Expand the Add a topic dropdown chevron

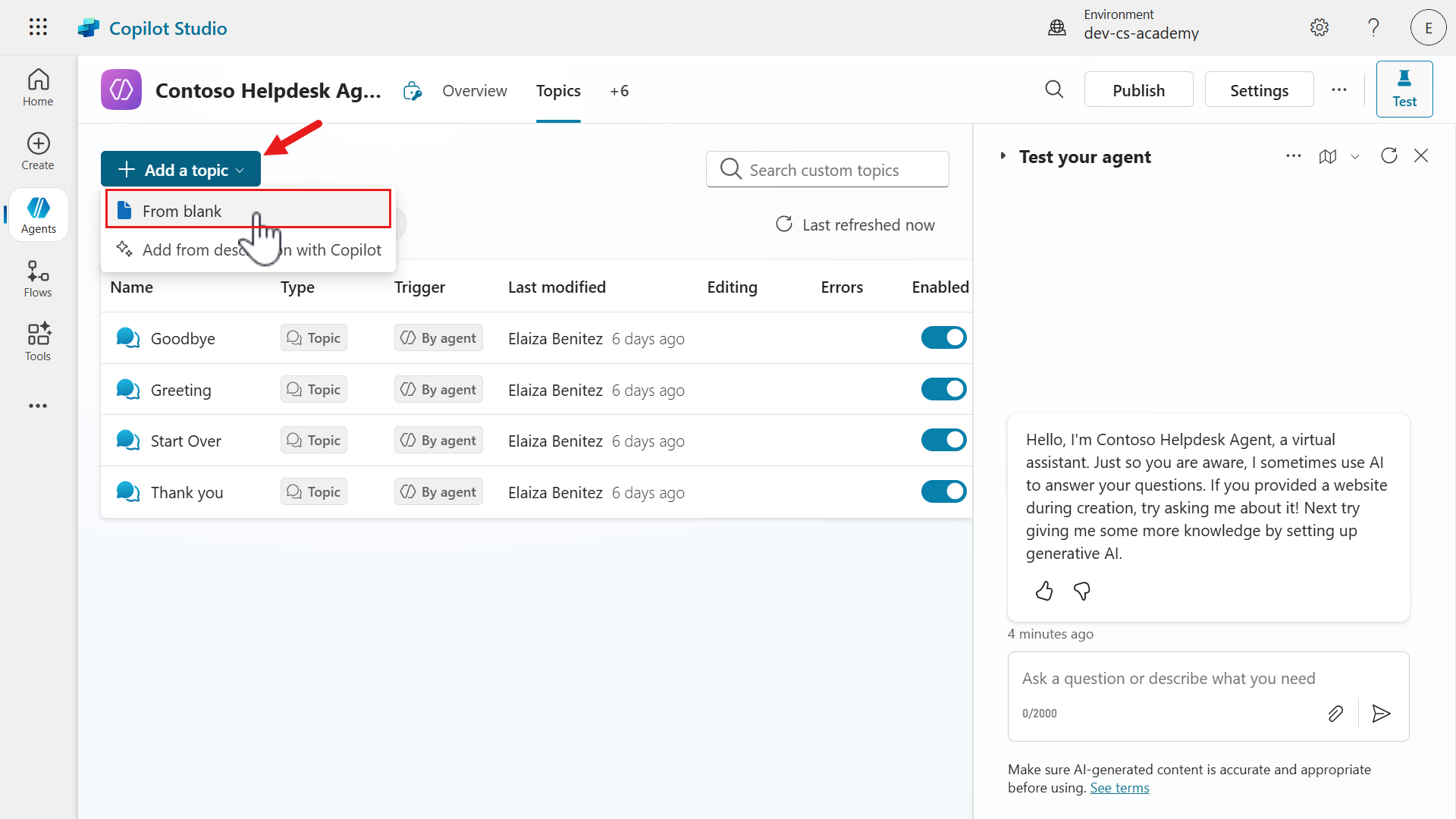pos(241,170)
